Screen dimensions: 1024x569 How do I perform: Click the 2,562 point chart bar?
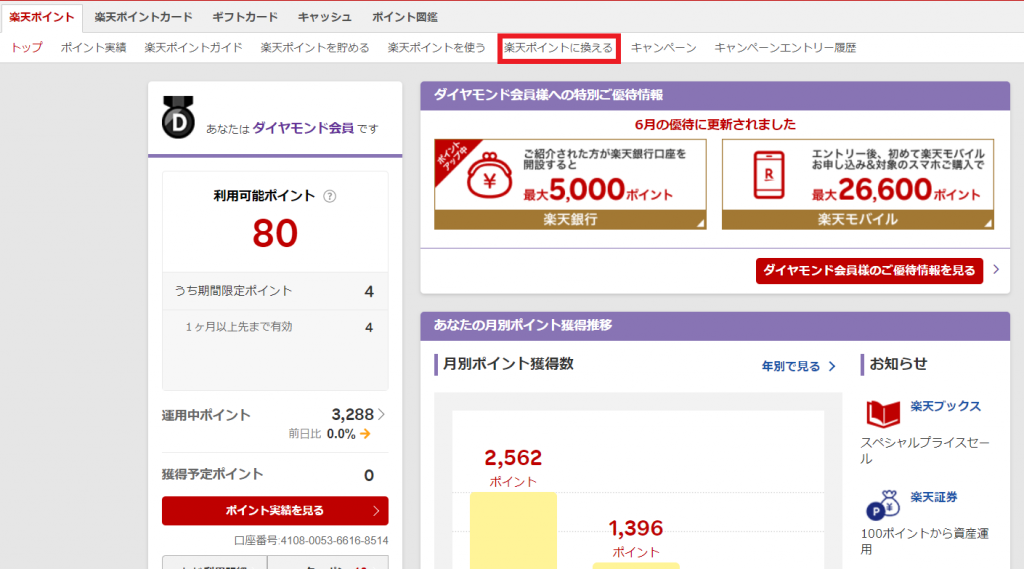(x=513, y=530)
